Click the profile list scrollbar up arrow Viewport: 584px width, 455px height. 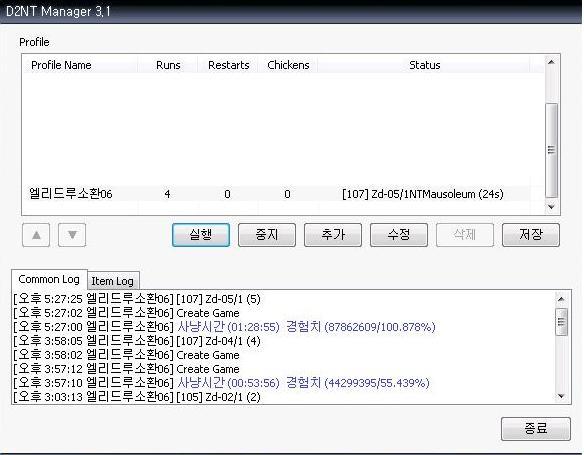click(x=551, y=62)
